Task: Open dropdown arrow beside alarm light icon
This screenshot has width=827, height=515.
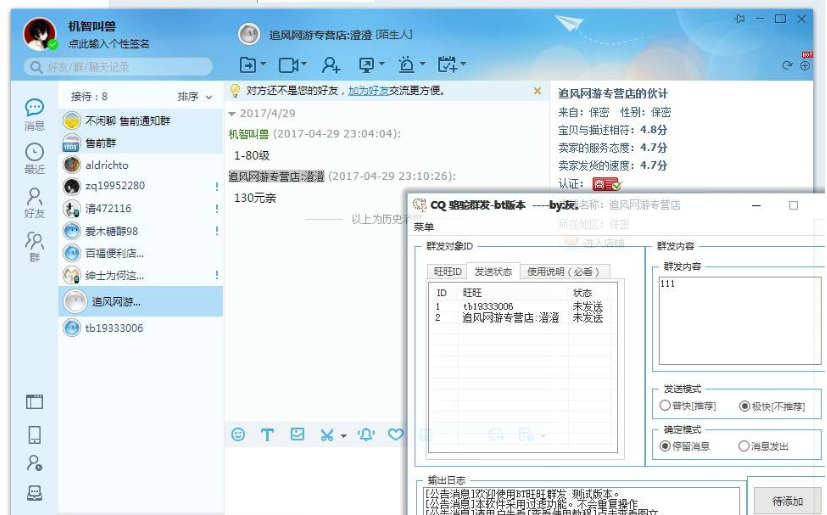Action: 422,64
